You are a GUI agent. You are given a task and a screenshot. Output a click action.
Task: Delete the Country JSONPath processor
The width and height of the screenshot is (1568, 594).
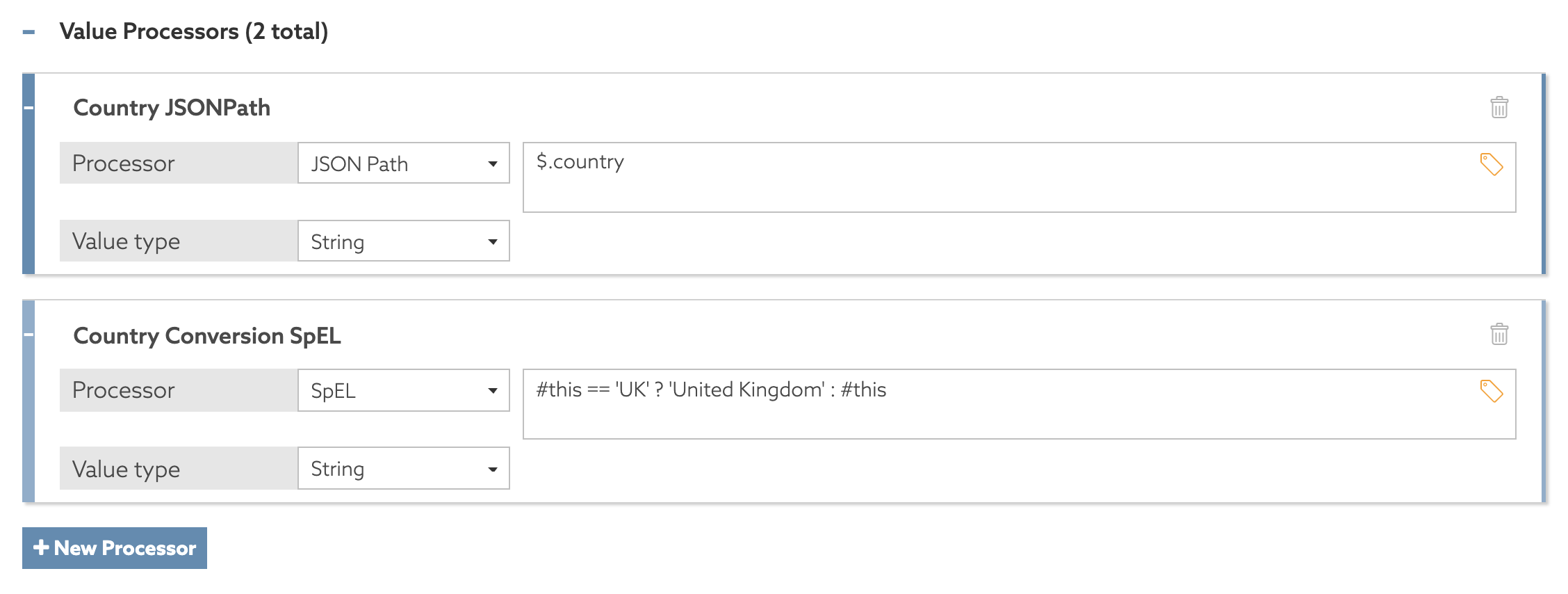click(x=1498, y=108)
